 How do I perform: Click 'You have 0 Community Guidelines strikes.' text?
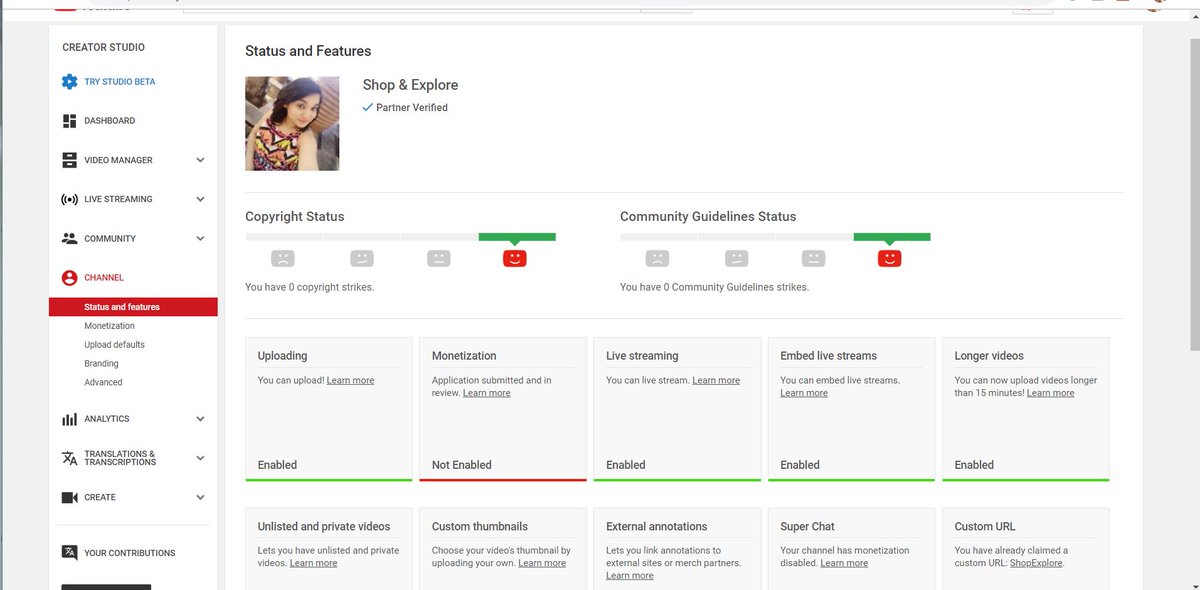pyautogui.click(x=714, y=287)
